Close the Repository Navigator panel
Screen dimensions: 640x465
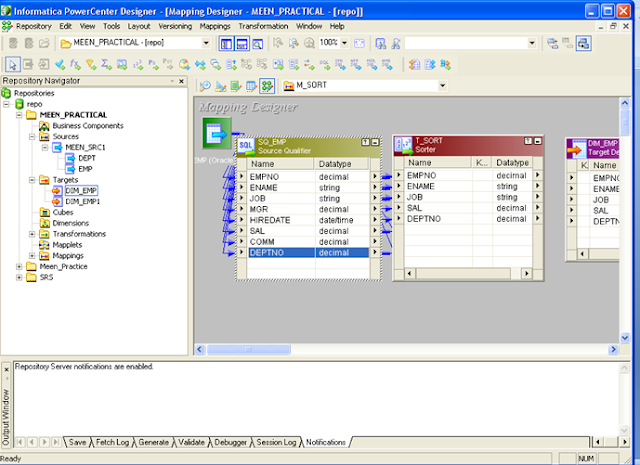point(182,81)
